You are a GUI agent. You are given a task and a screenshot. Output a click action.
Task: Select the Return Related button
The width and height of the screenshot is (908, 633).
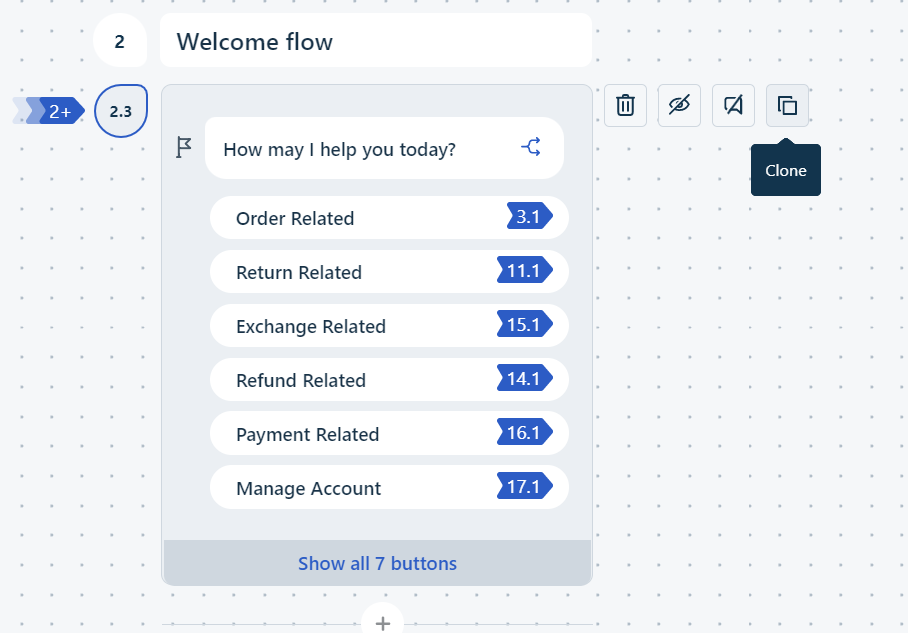pyautogui.click(x=389, y=272)
